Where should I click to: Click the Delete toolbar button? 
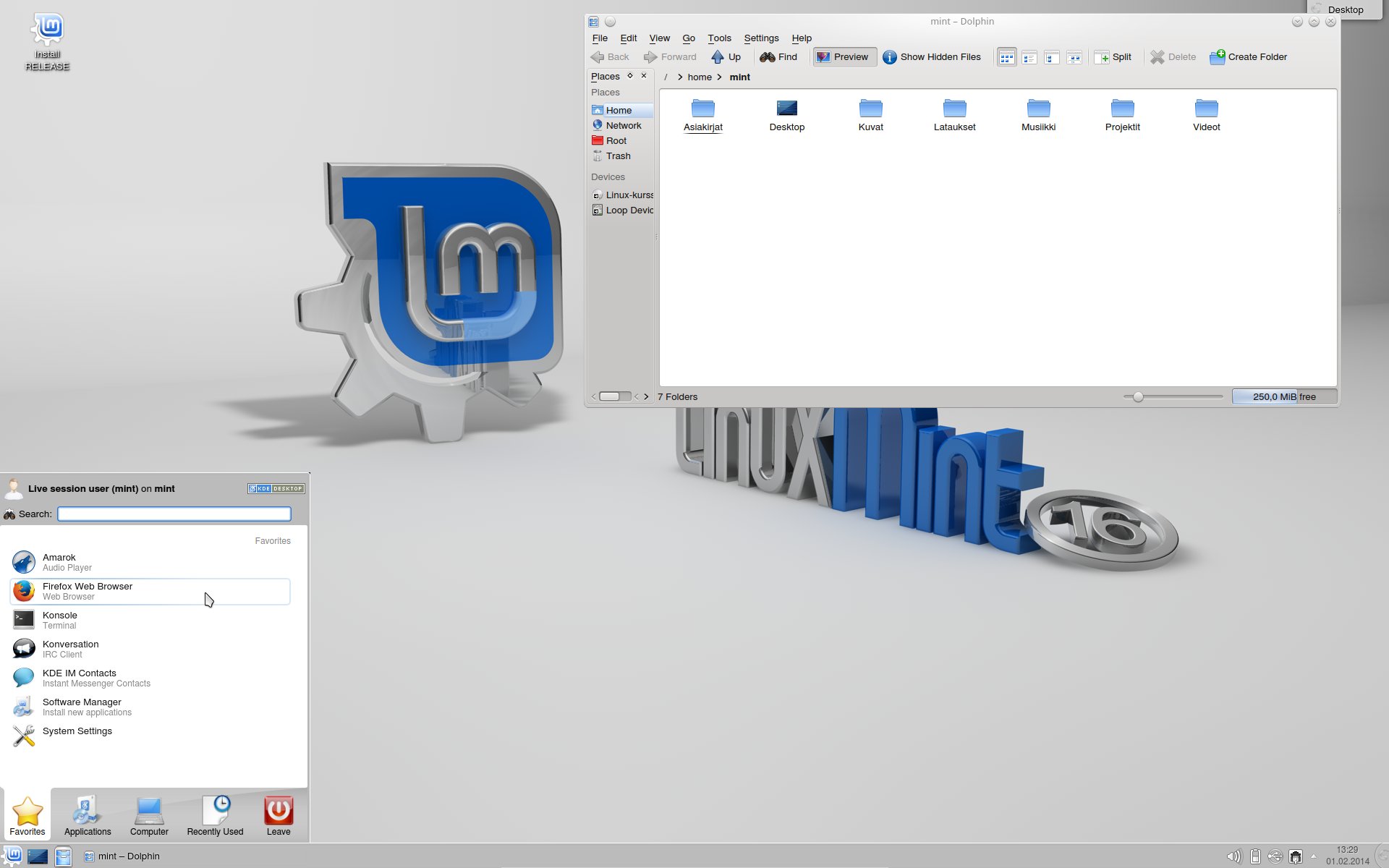[x=1173, y=57]
